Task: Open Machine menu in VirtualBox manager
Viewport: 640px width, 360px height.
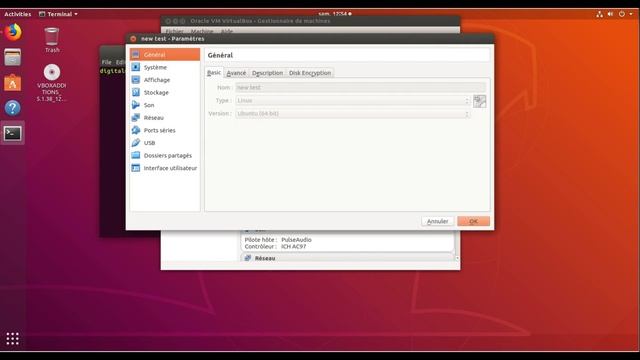Action: point(202,31)
